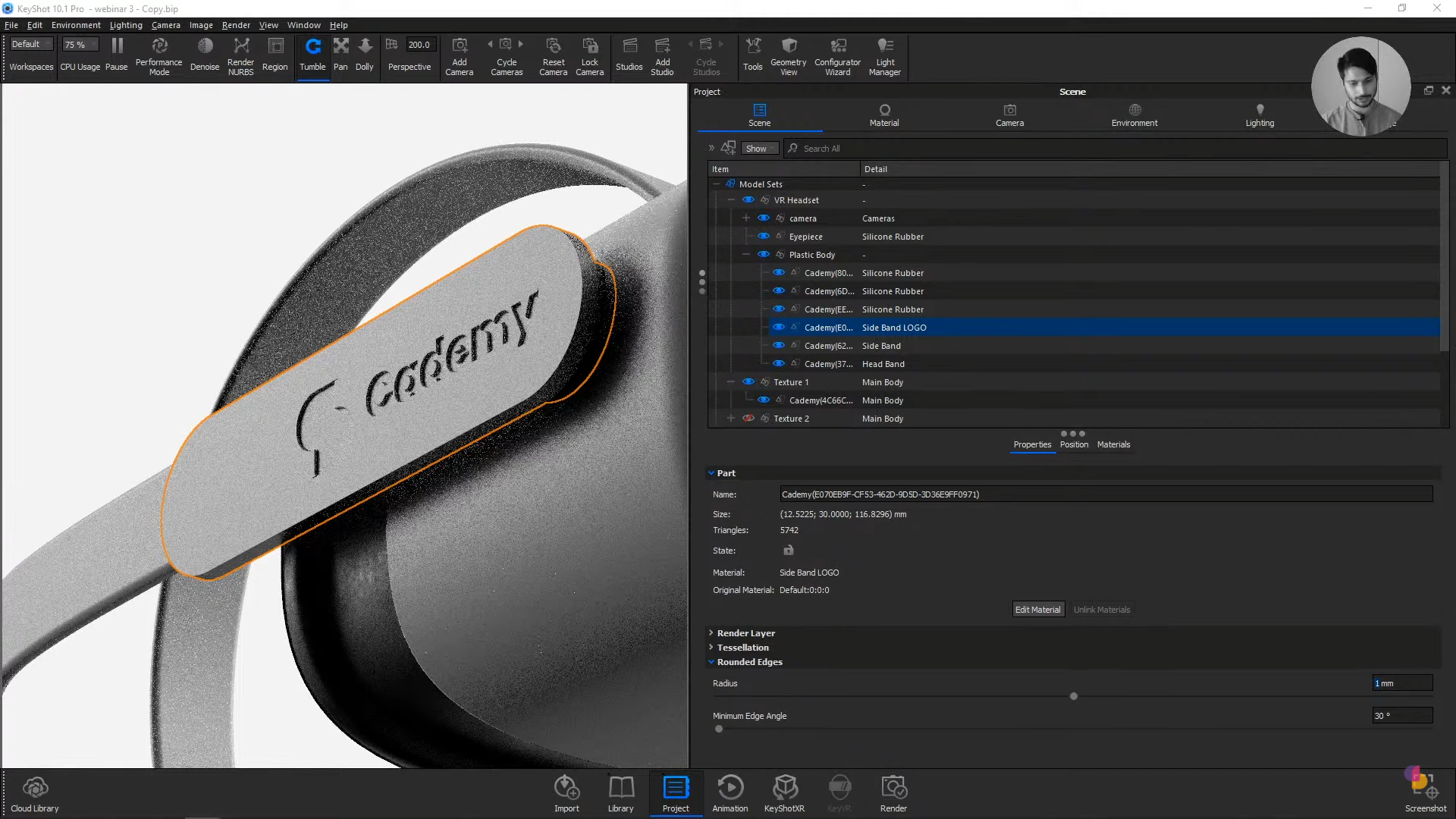Click the Project button in bottom bar
This screenshot has width=1456, height=819.
676,794
